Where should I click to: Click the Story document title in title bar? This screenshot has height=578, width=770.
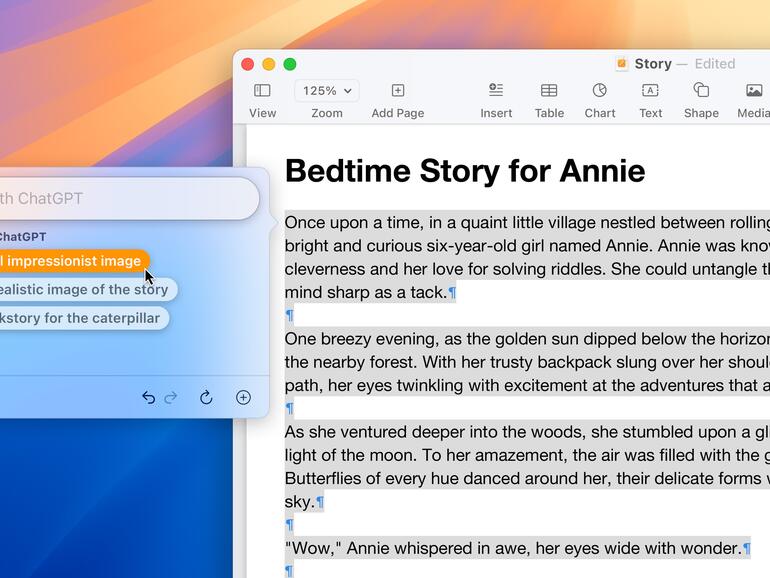pos(652,64)
